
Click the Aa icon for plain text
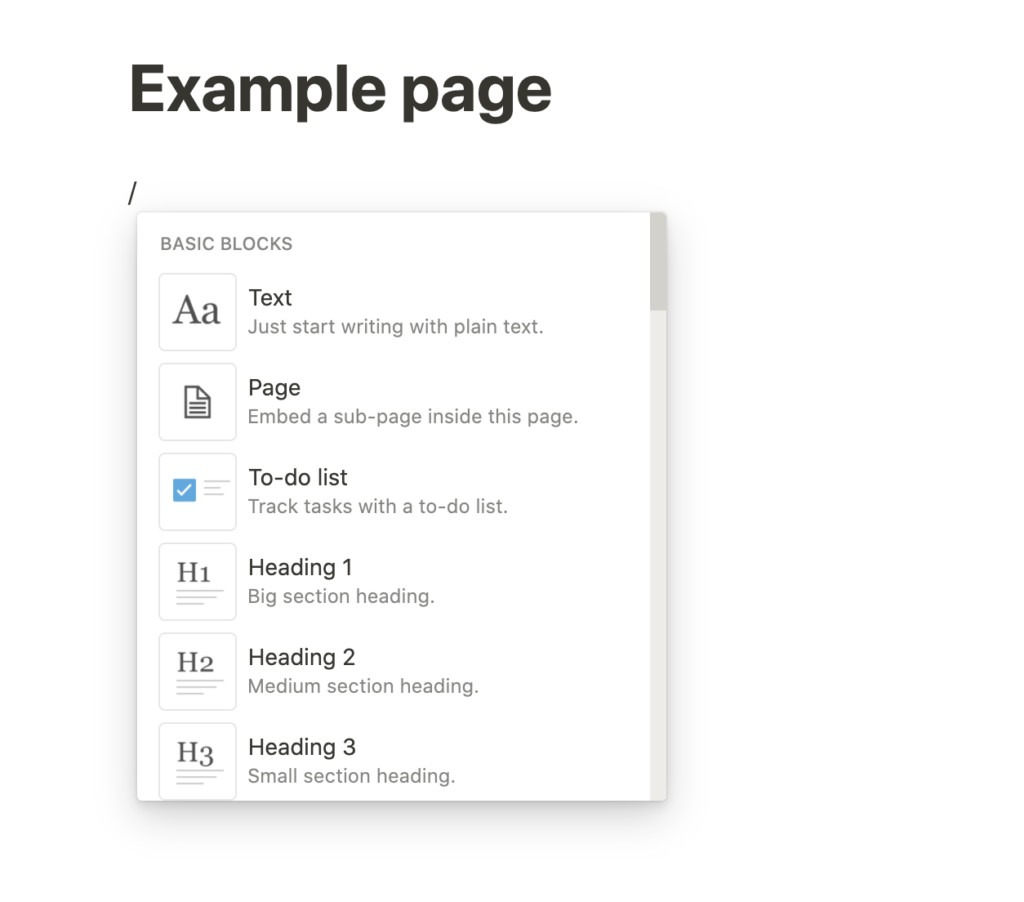[197, 312]
